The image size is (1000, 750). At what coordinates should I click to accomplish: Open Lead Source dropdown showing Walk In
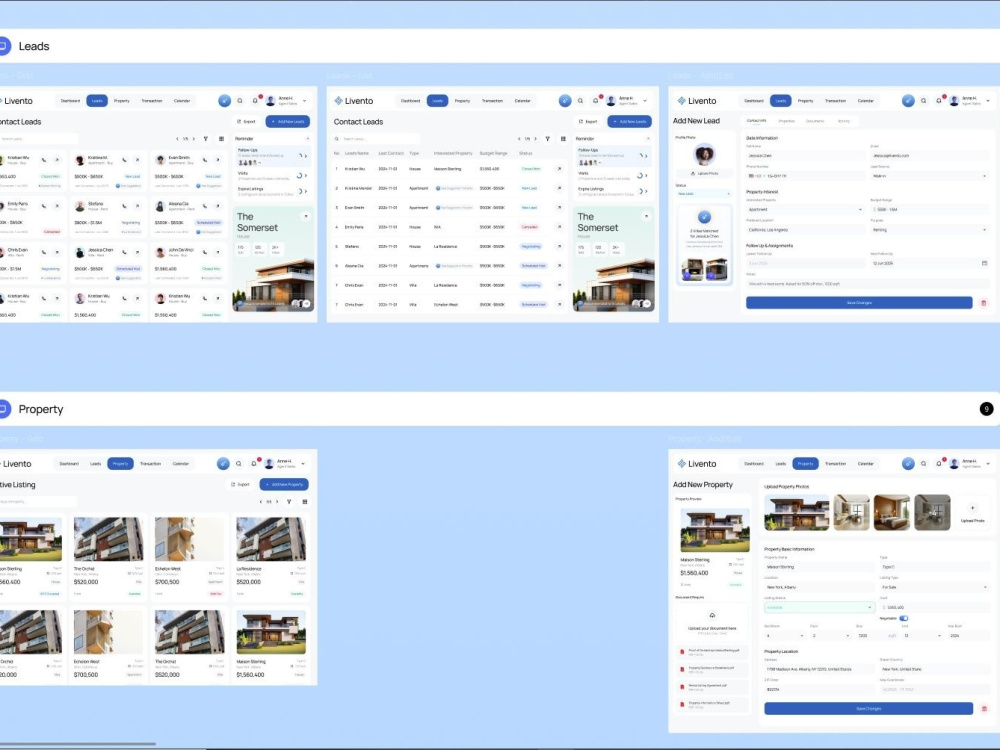click(929, 176)
